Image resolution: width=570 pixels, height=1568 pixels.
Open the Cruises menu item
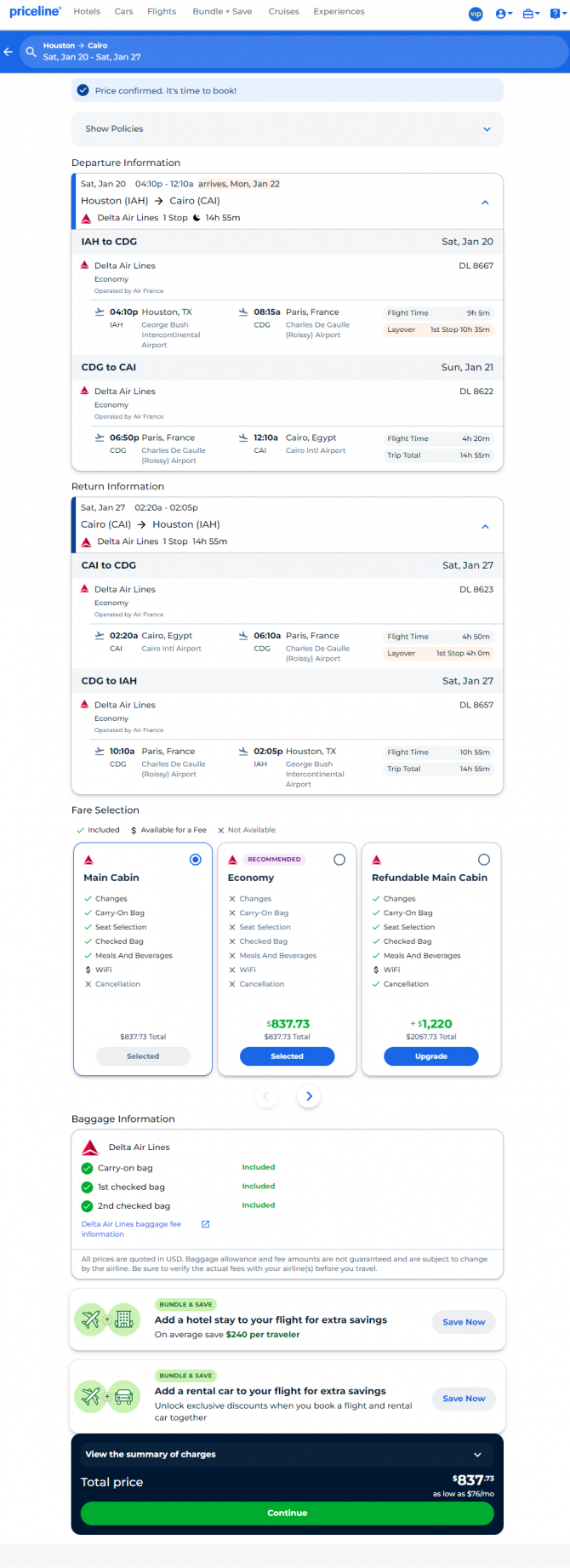tap(283, 12)
